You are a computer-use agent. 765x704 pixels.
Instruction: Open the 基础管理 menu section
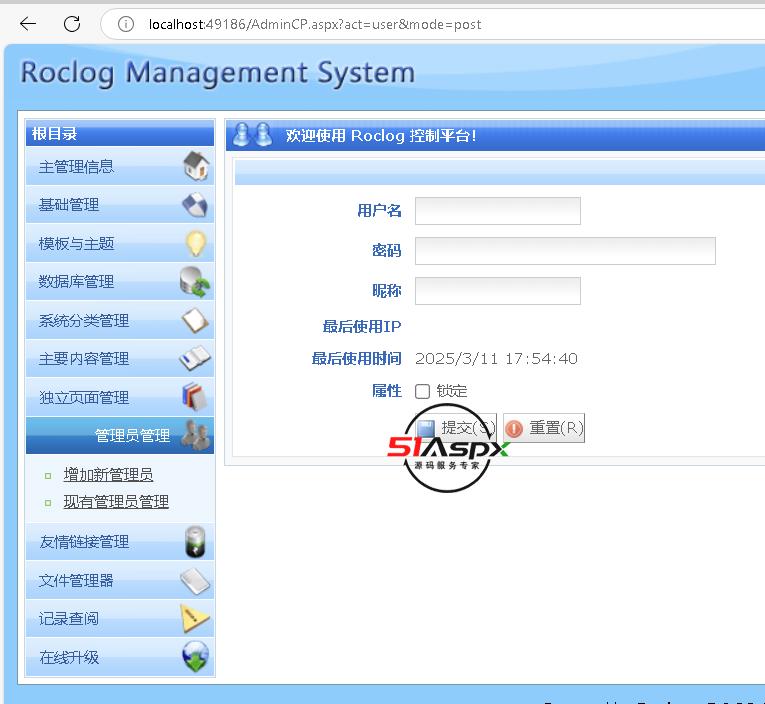(120, 204)
